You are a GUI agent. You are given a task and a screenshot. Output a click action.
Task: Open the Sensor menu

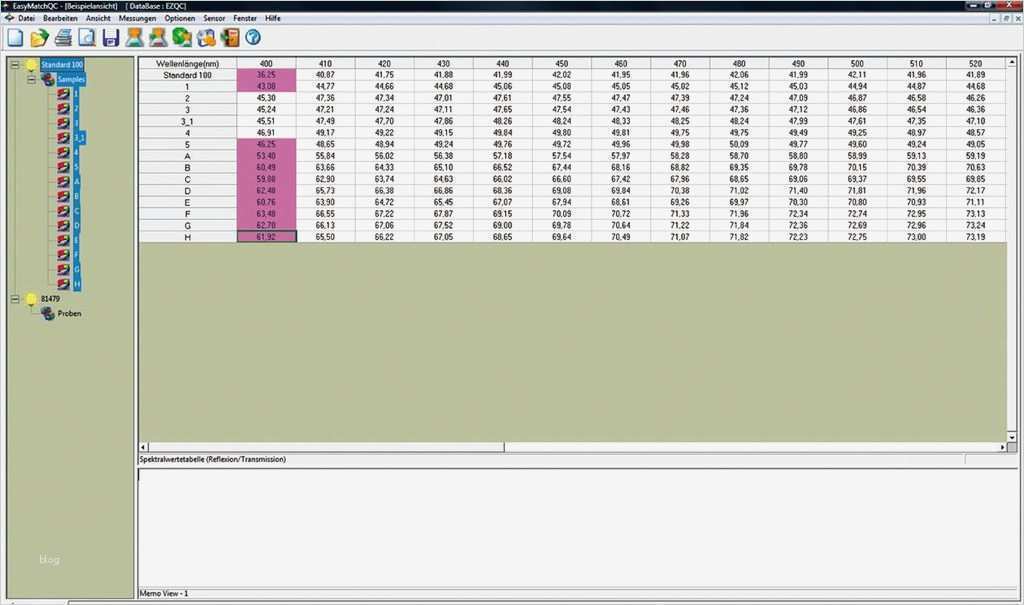[214, 18]
